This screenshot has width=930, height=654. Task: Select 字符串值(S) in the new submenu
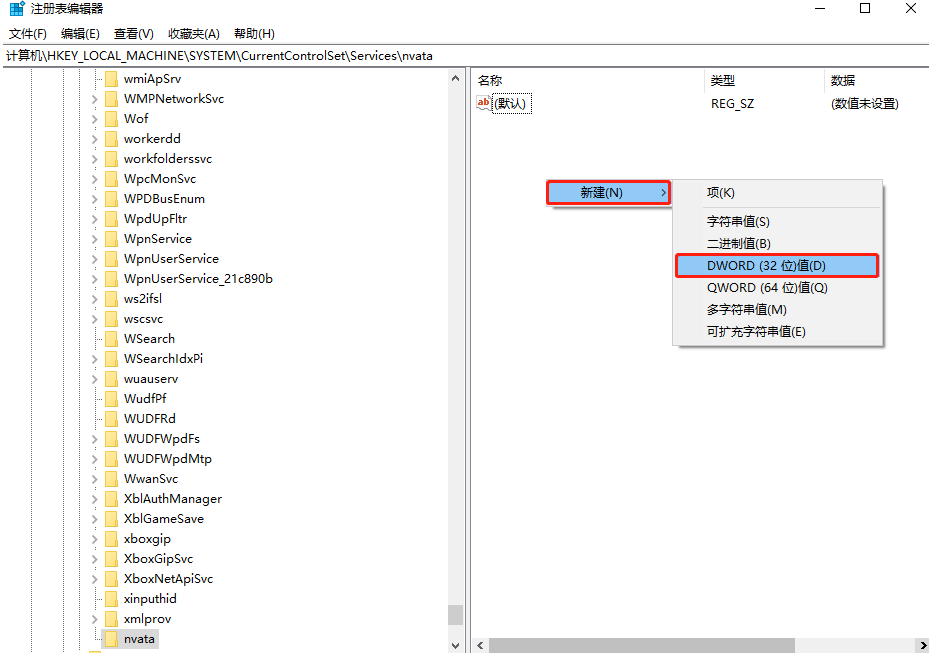[x=738, y=221]
